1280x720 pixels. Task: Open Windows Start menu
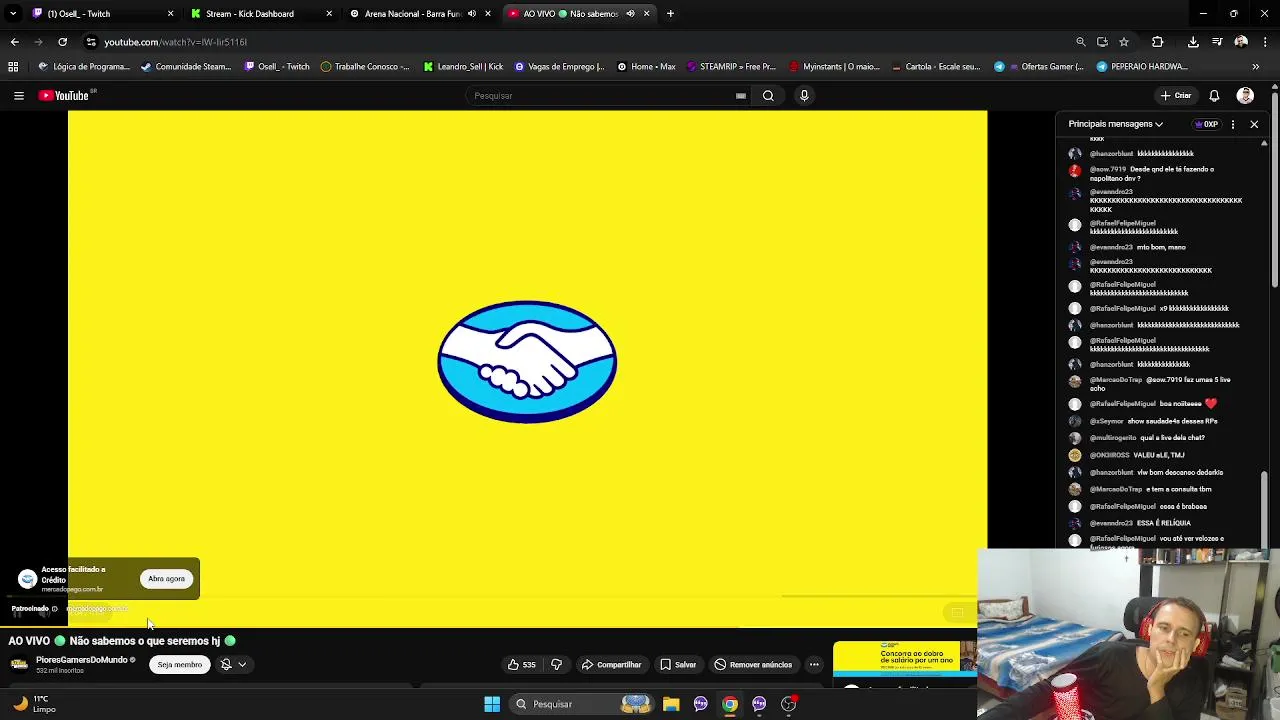(492, 704)
